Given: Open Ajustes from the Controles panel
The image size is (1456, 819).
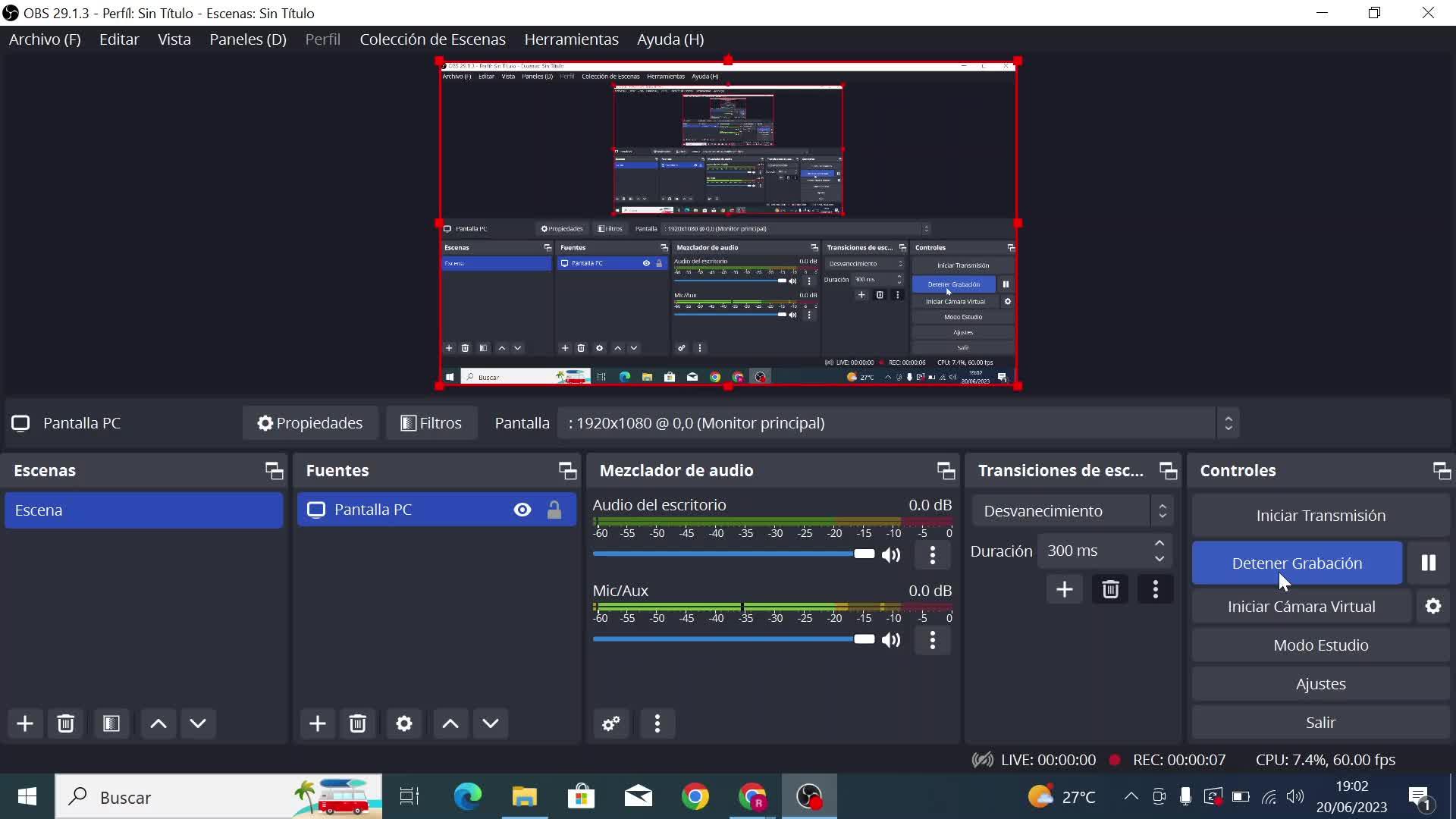Looking at the screenshot, I should point(1319,684).
